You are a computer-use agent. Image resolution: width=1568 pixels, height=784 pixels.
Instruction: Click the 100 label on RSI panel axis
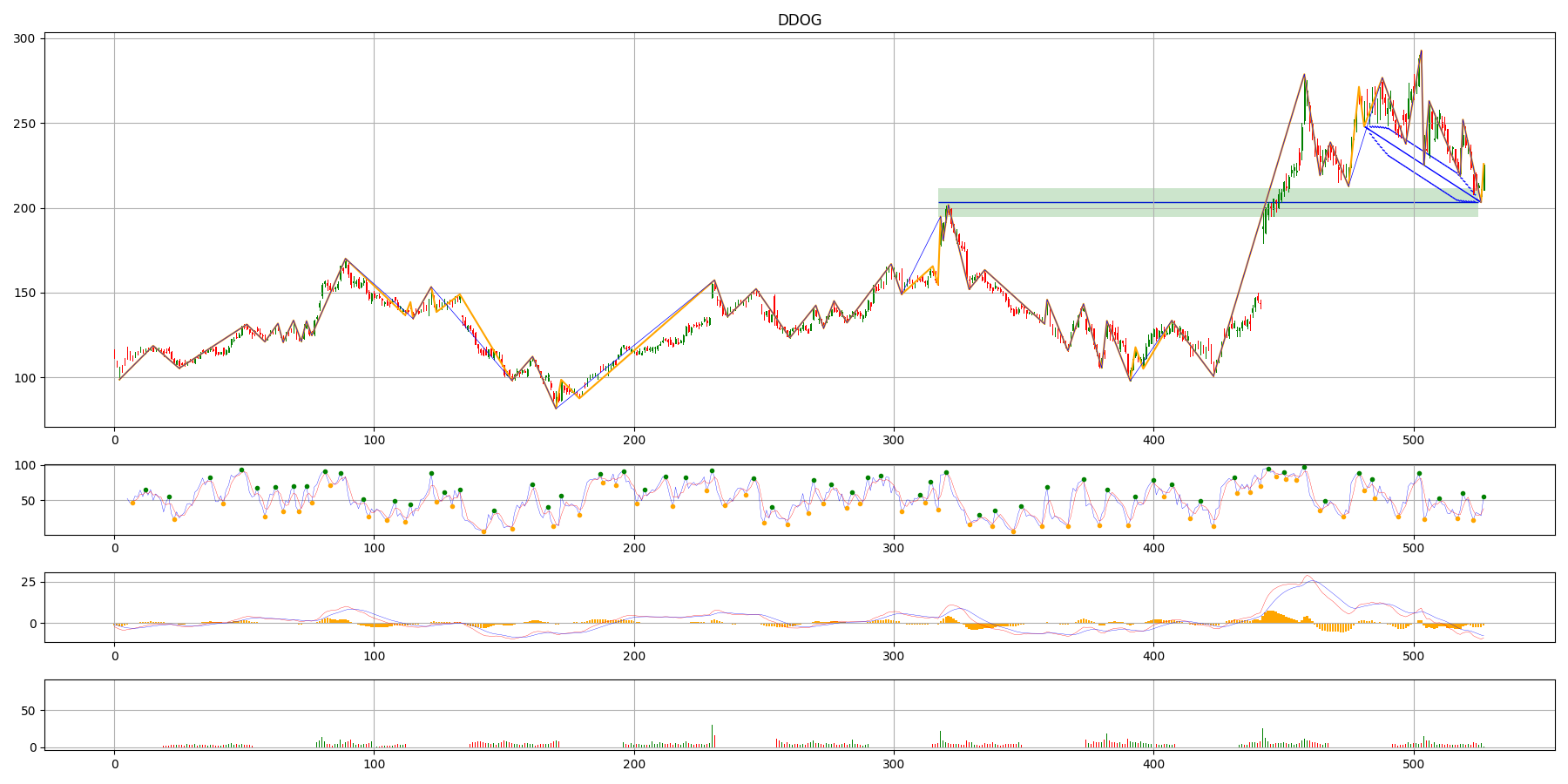coord(24,465)
